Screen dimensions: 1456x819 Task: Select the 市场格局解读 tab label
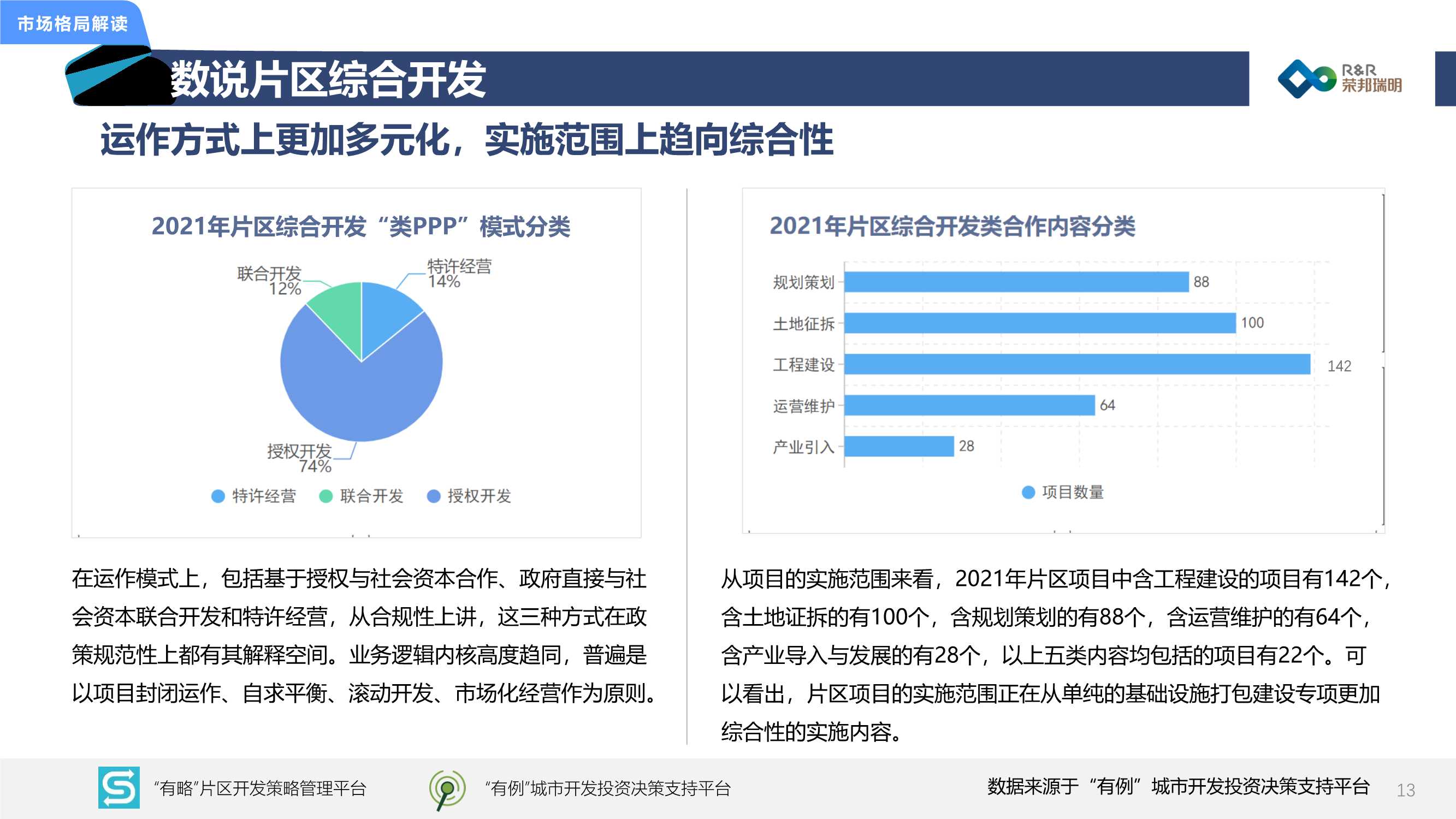coord(72,23)
